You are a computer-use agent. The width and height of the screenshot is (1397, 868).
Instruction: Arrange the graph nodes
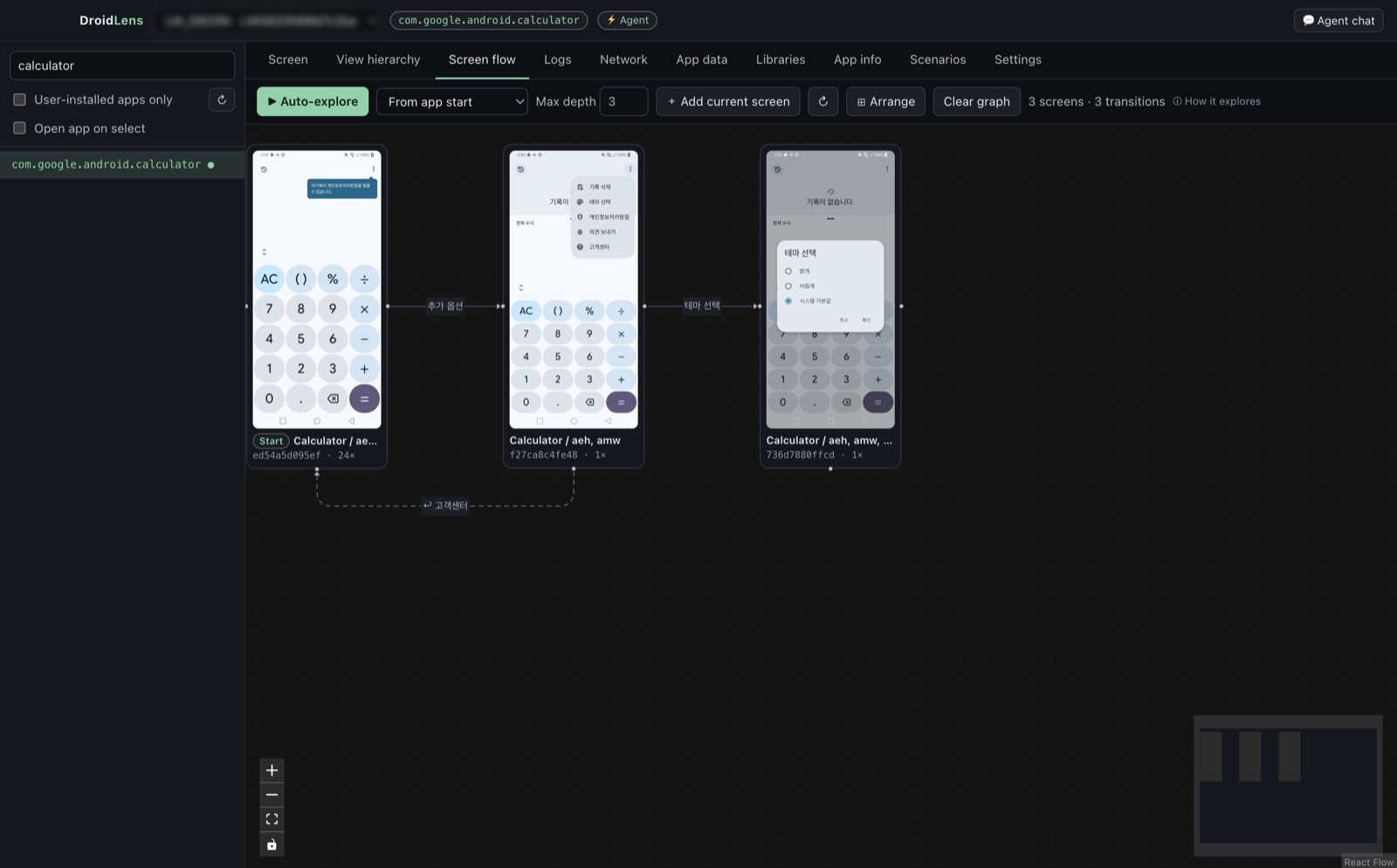tap(885, 101)
